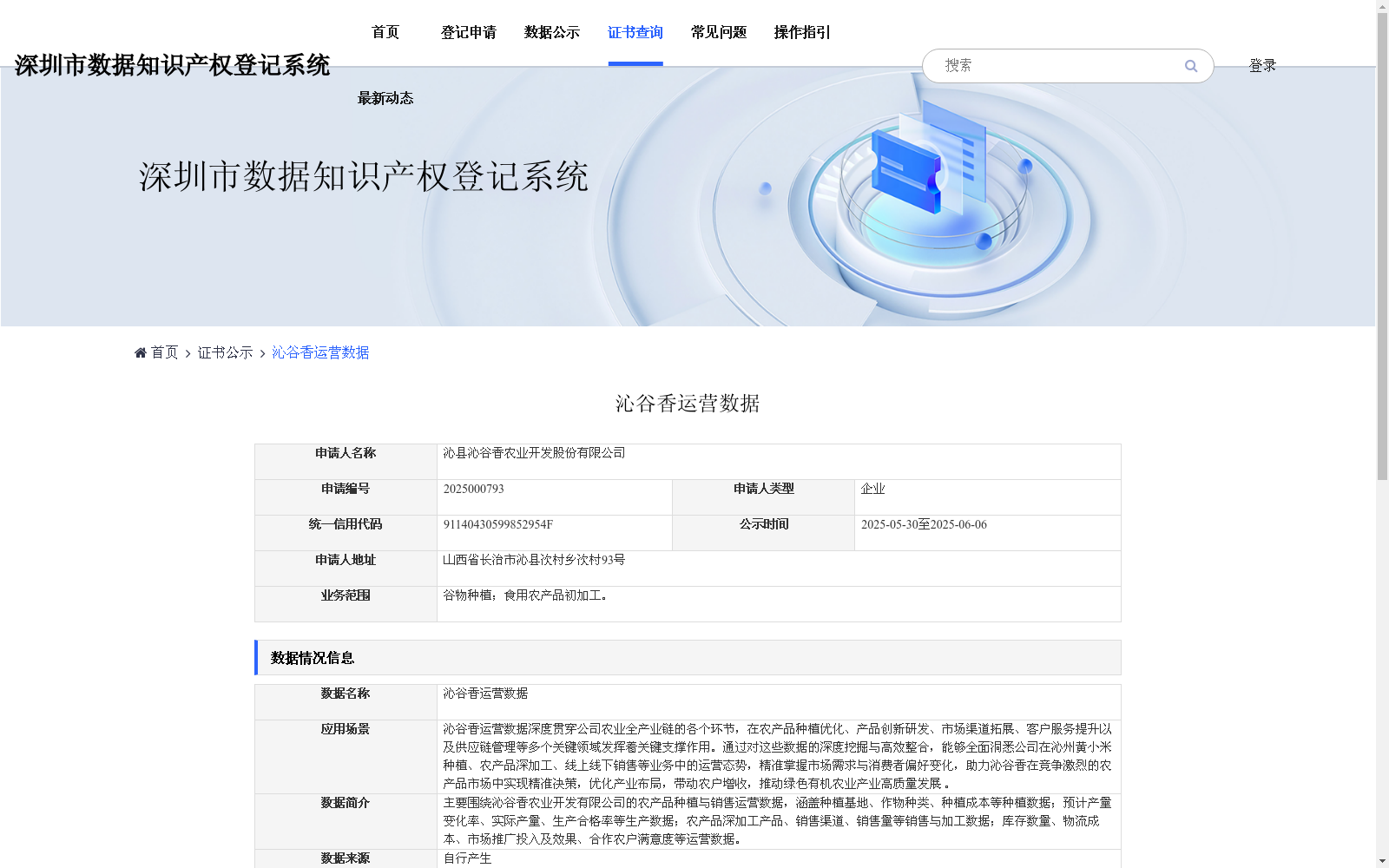The image size is (1389, 868).
Task: Click data source value 自行产生
Action: point(467,858)
